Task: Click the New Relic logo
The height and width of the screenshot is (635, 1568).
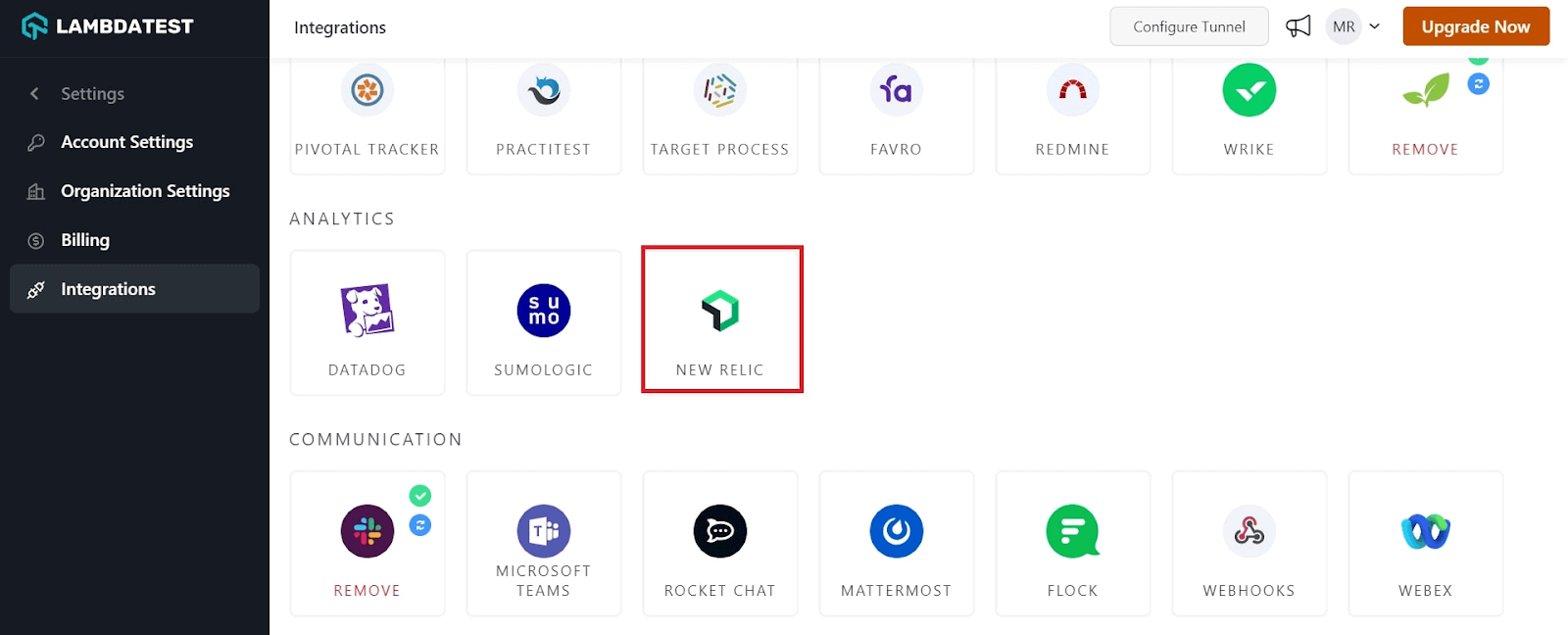Action: tap(720, 311)
